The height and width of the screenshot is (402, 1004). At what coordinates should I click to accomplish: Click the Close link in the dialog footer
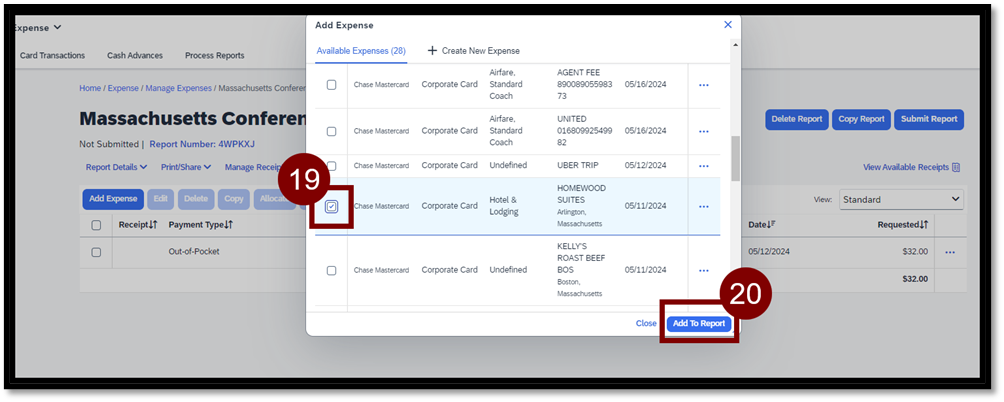pyautogui.click(x=646, y=324)
